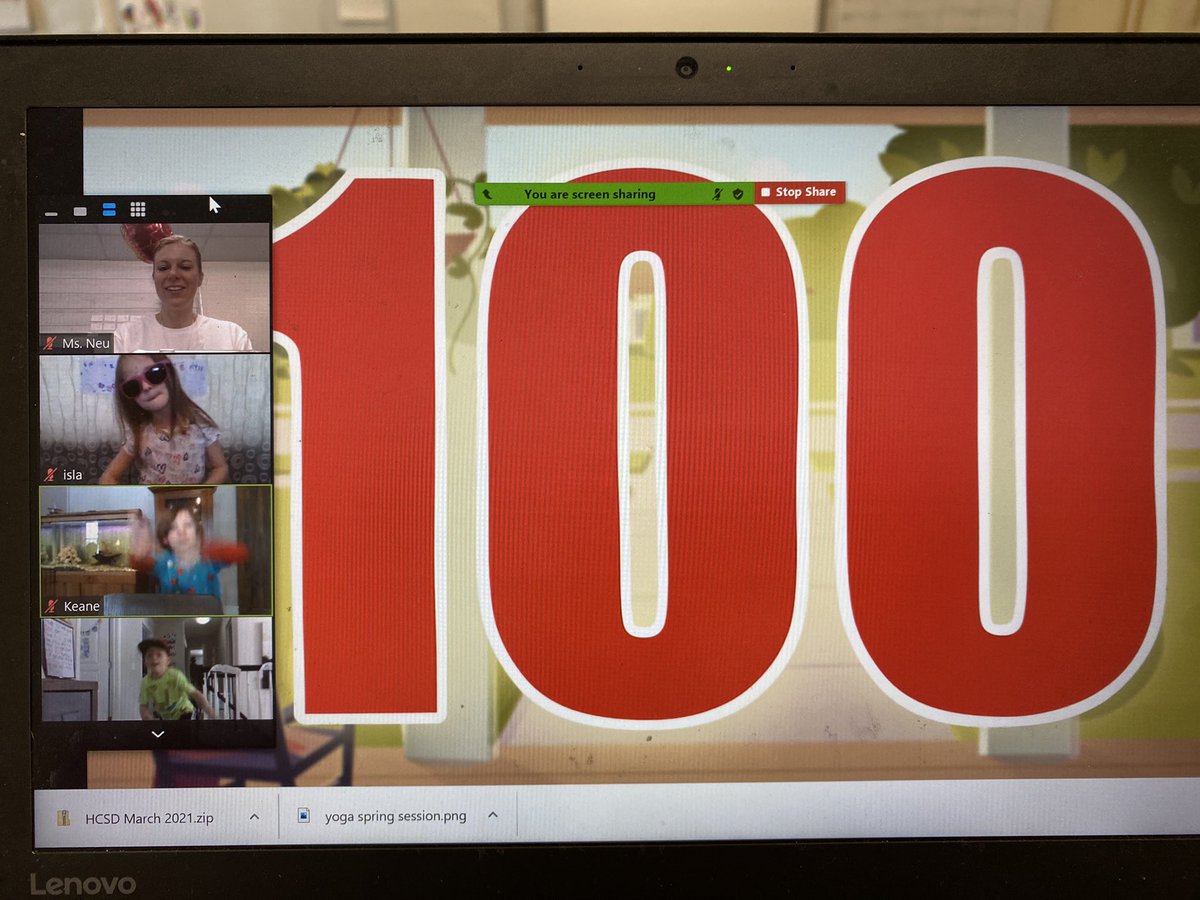Click the zip file icon in the downloads bar
The width and height of the screenshot is (1200, 900).
[64, 818]
